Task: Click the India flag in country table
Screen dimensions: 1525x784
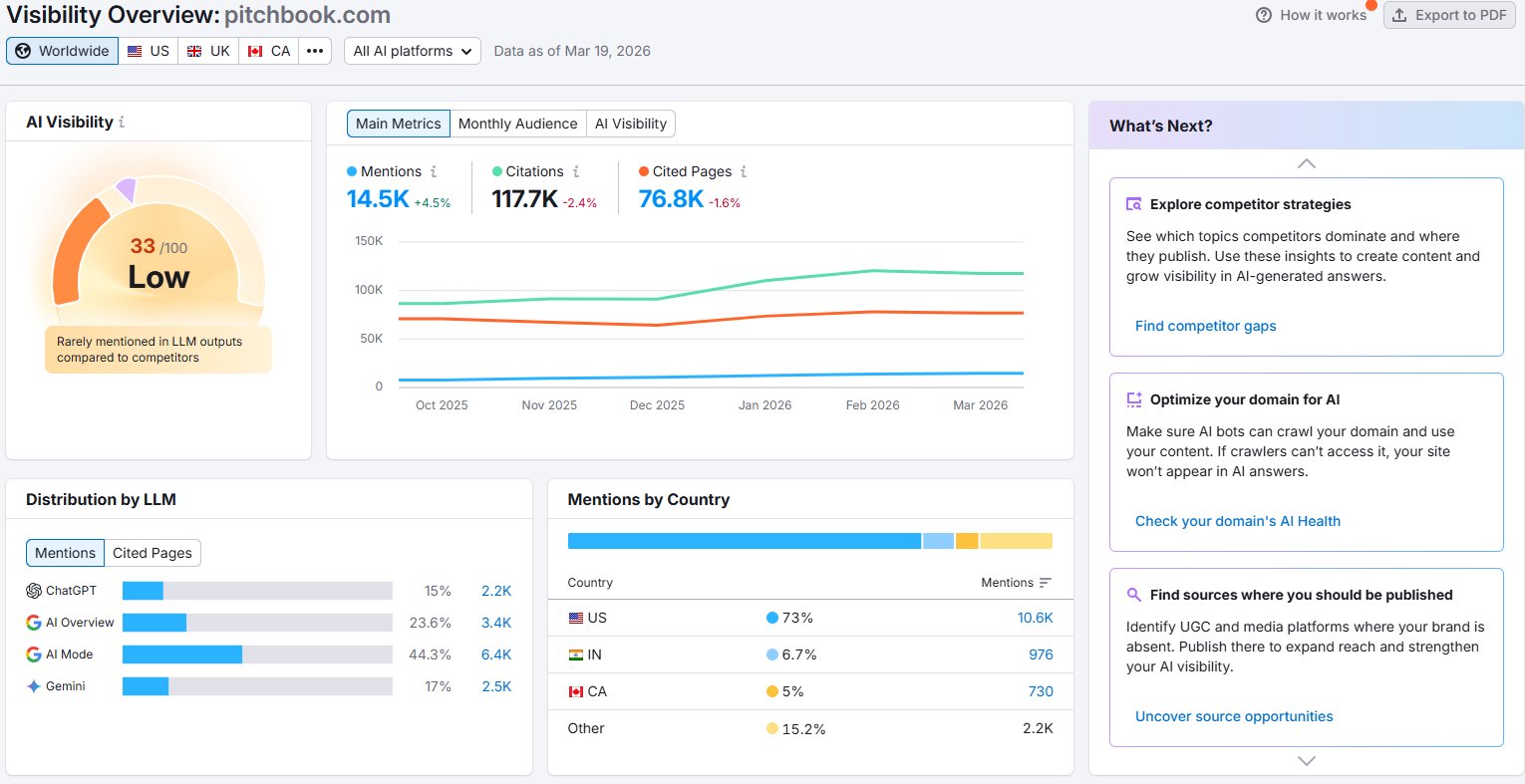Action: [576, 654]
